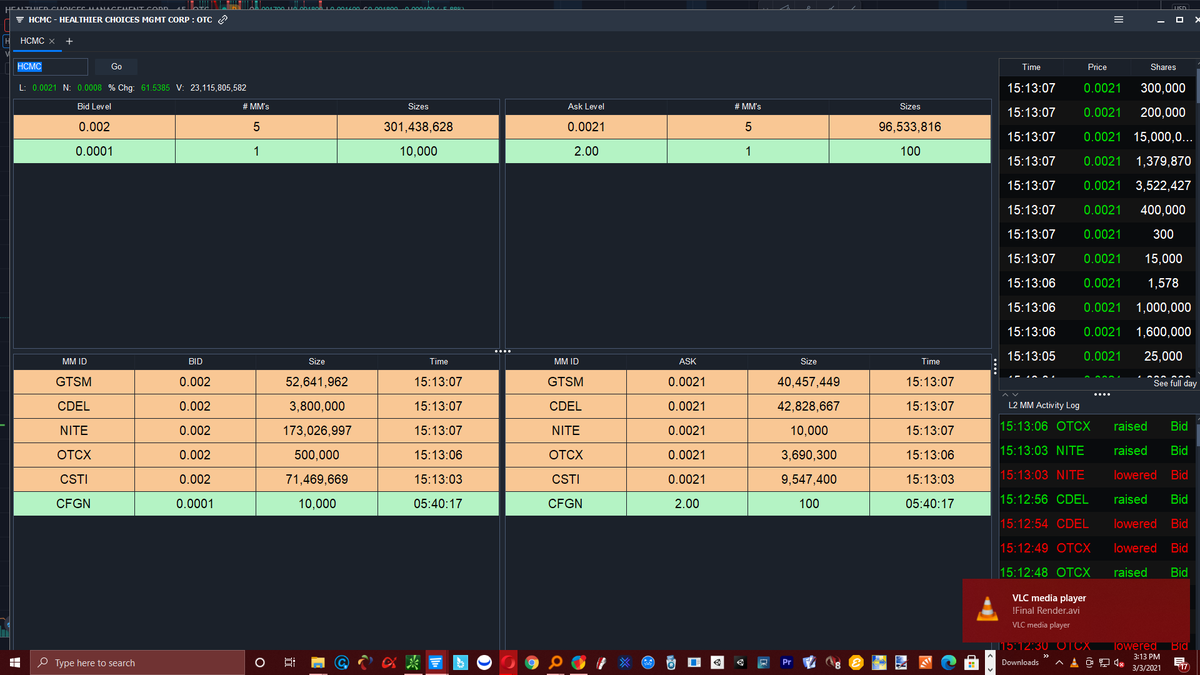Click the 23,115,805,582 volume value
Screen dimensions: 1200x675
point(218,88)
